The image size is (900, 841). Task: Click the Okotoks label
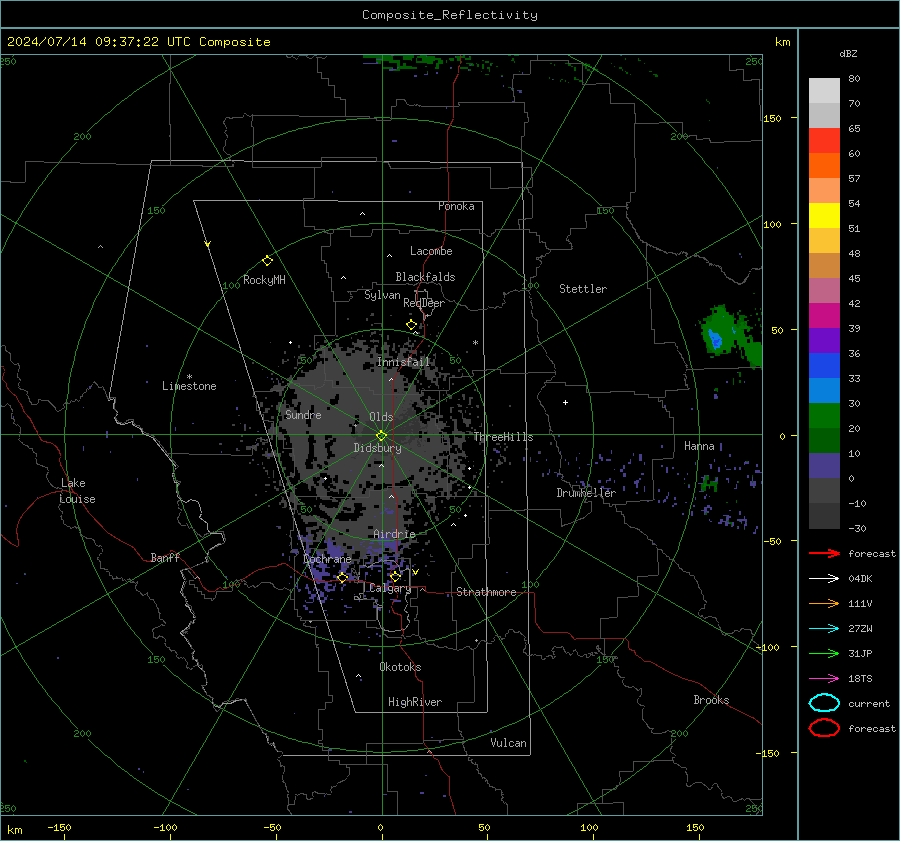click(400, 667)
